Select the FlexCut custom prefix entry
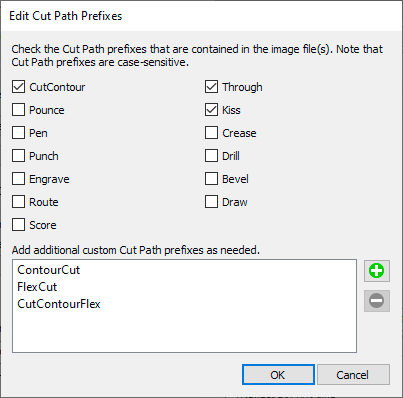The height and width of the screenshot is (398, 403). 37,287
